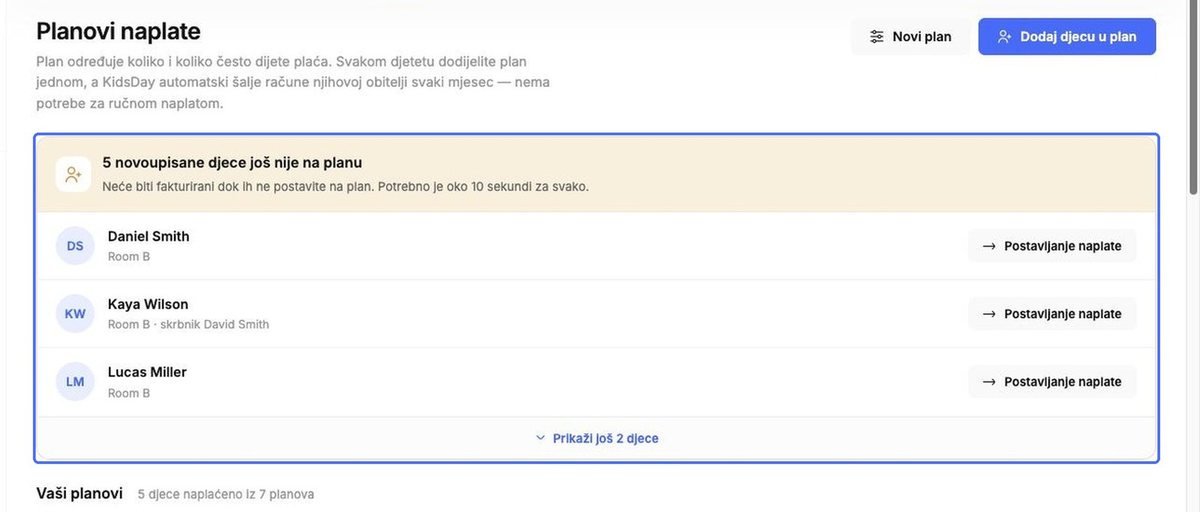The width and height of the screenshot is (1200, 512).
Task: Open Daniel Smith's name entry
Action: [x=148, y=236]
